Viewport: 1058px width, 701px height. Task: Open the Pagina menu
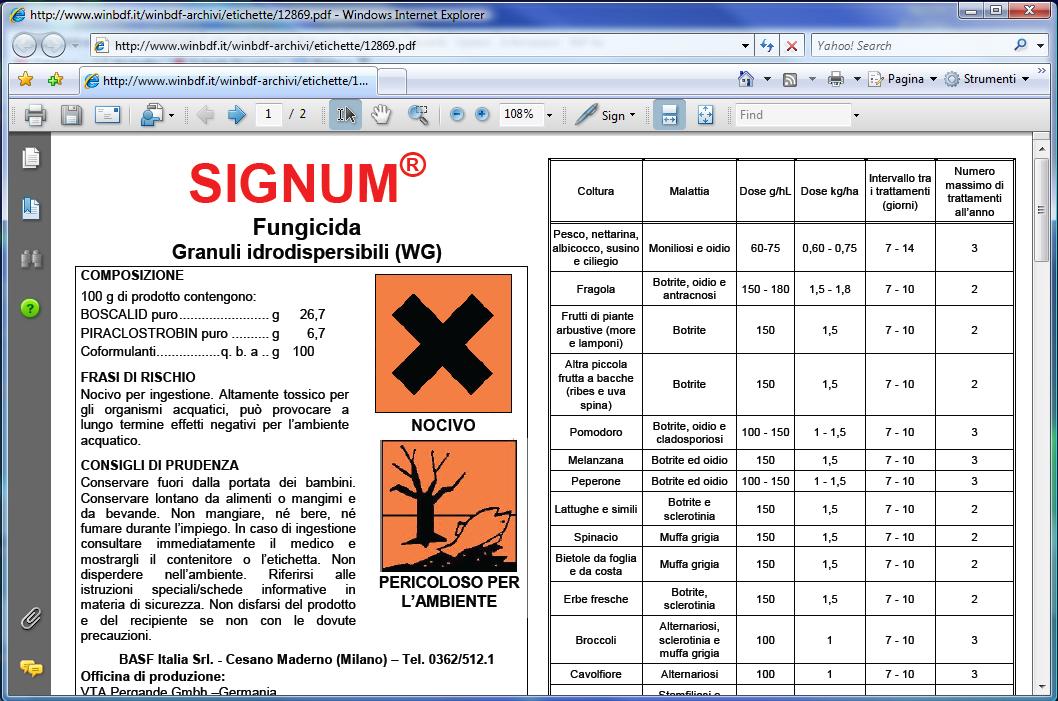[903, 79]
